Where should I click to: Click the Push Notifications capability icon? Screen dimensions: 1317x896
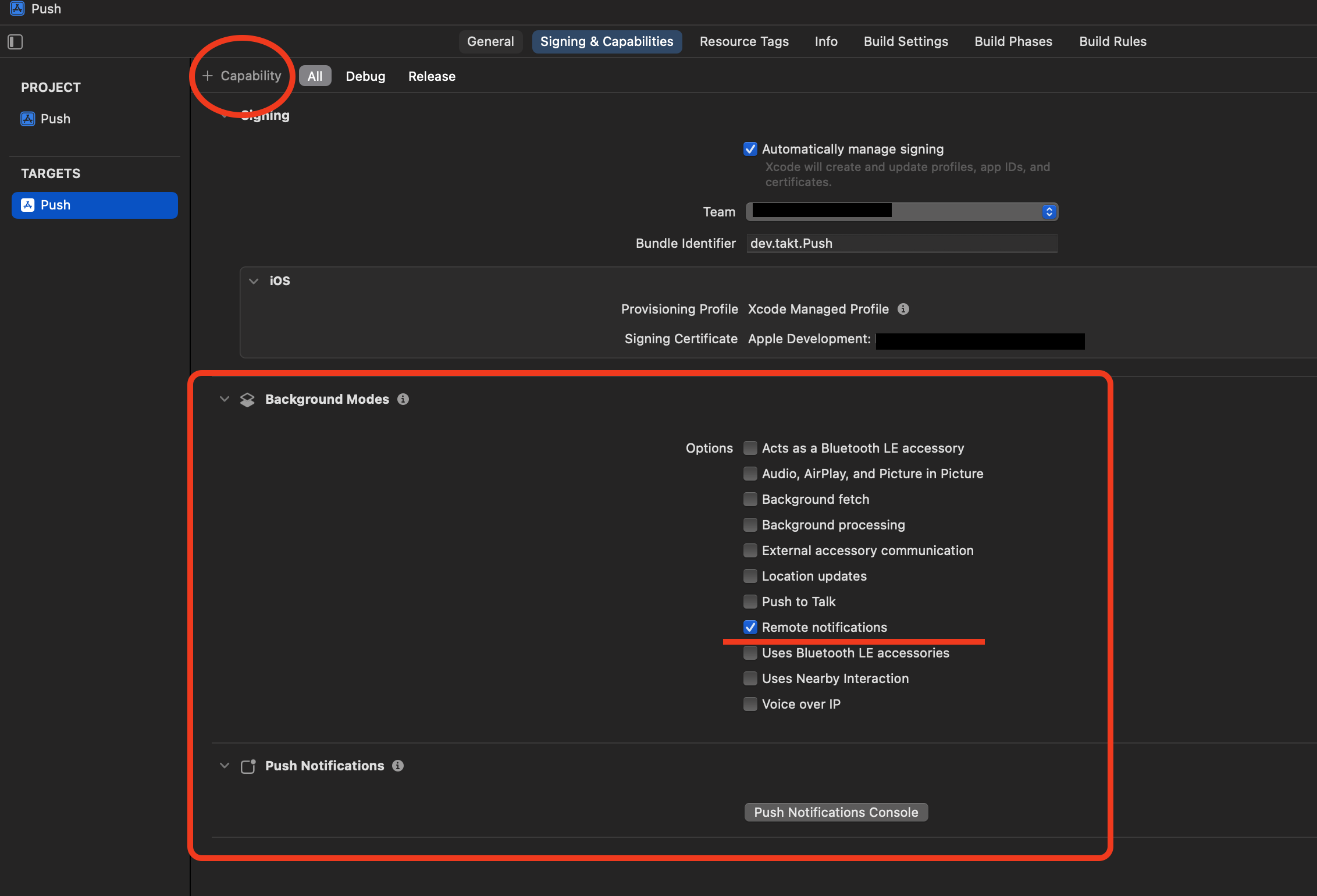point(248,766)
